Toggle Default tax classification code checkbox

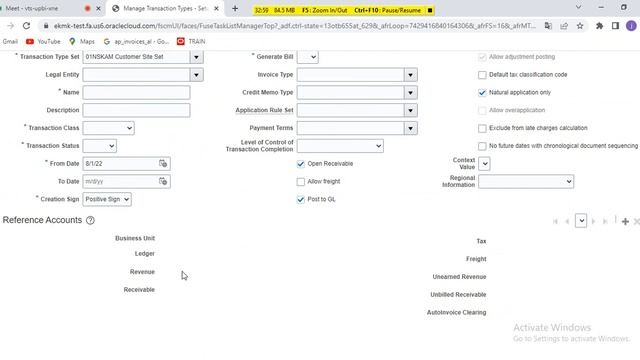482,75
